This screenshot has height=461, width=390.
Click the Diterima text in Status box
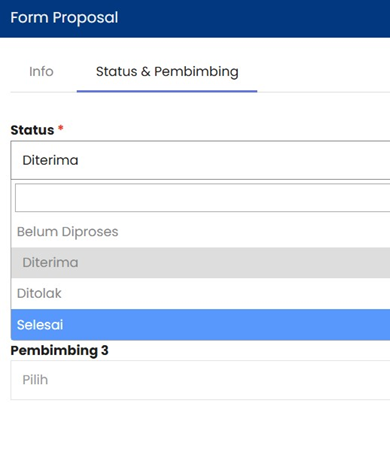click(x=50, y=160)
